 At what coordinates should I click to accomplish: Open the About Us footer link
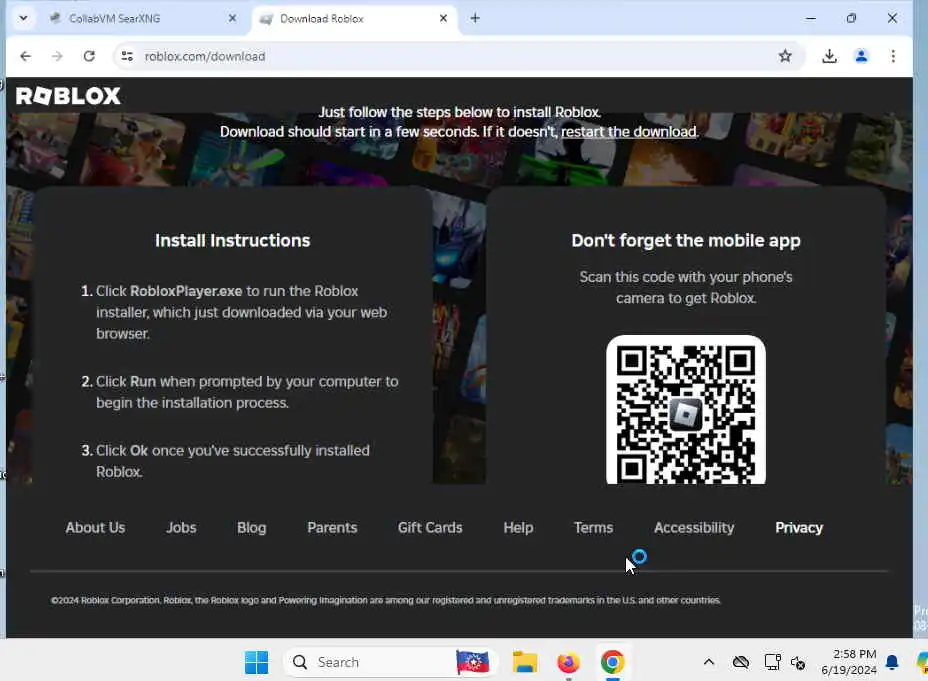point(95,528)
